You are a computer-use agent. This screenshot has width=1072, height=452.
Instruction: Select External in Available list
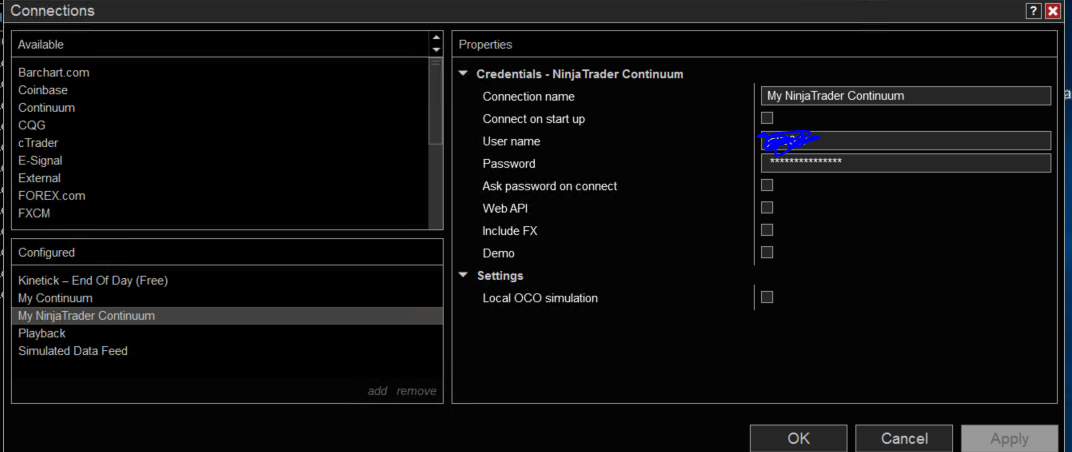pos(40,178)
